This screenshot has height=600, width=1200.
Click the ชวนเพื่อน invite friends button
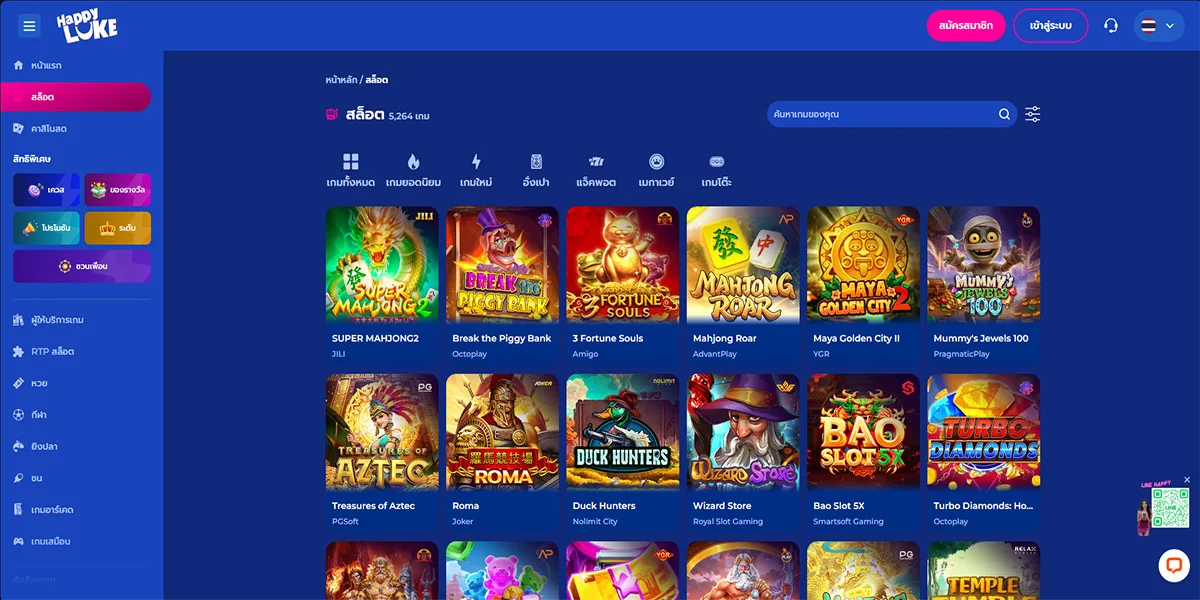82,267
